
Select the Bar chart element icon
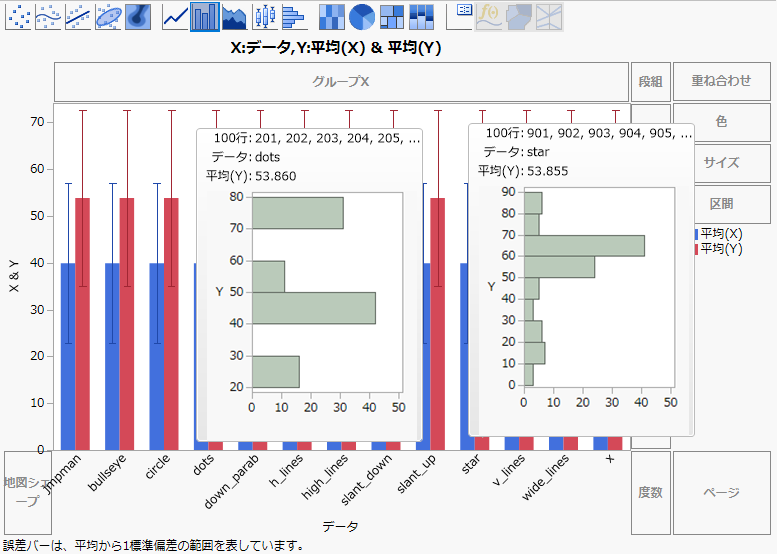205,16
